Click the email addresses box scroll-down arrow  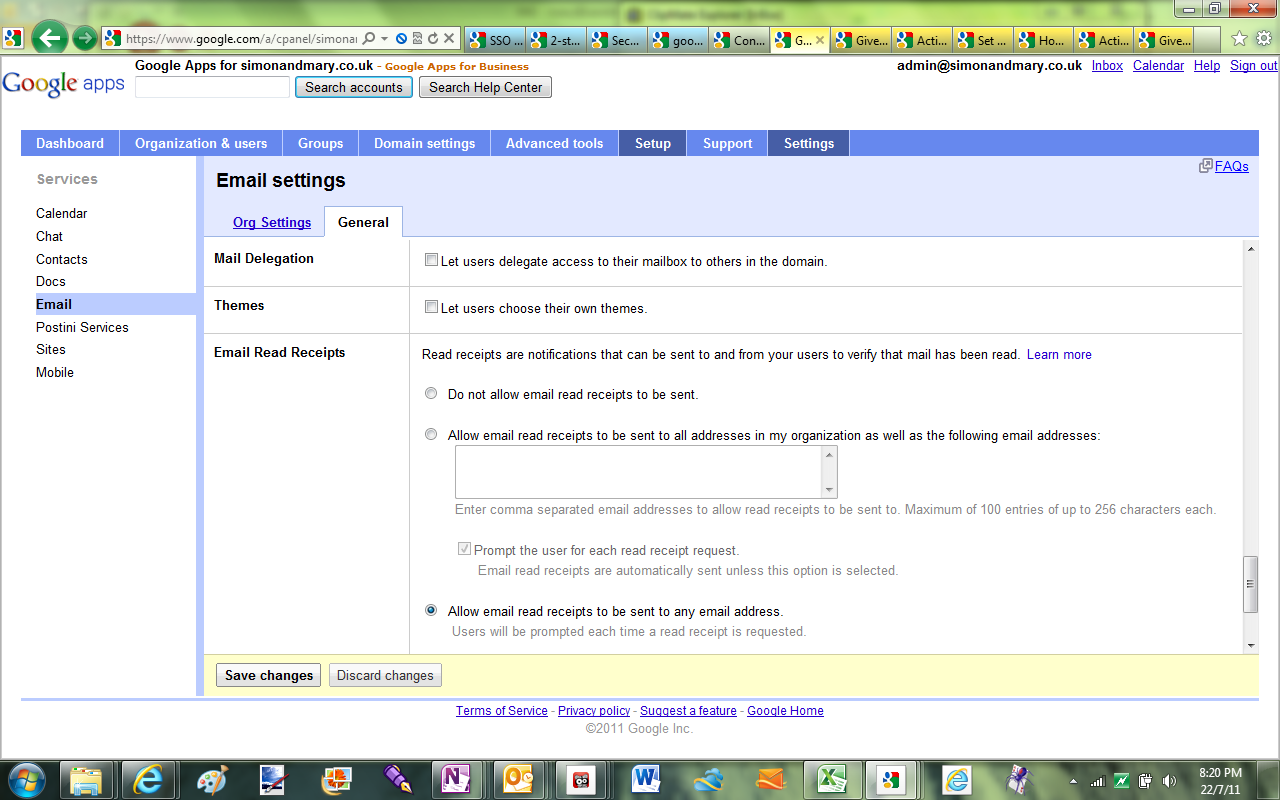coord(829,490)
